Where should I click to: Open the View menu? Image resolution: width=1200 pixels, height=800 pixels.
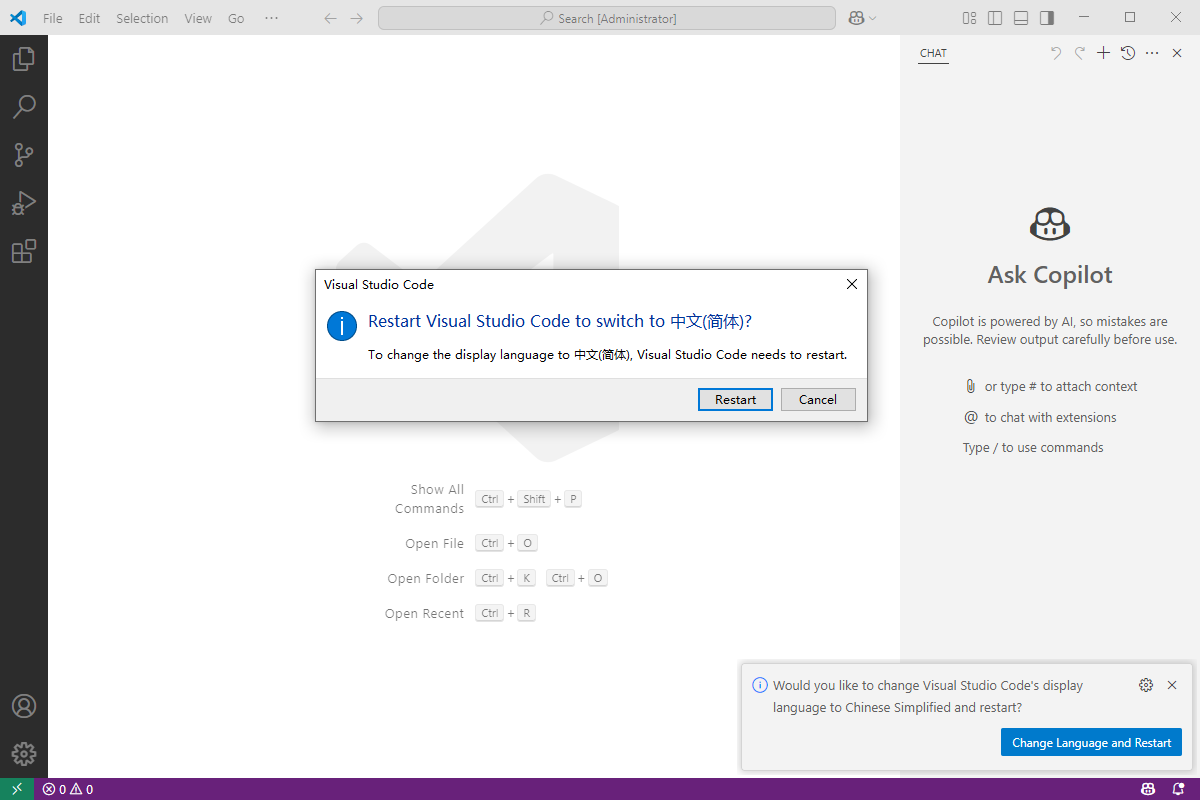(198, 18)
